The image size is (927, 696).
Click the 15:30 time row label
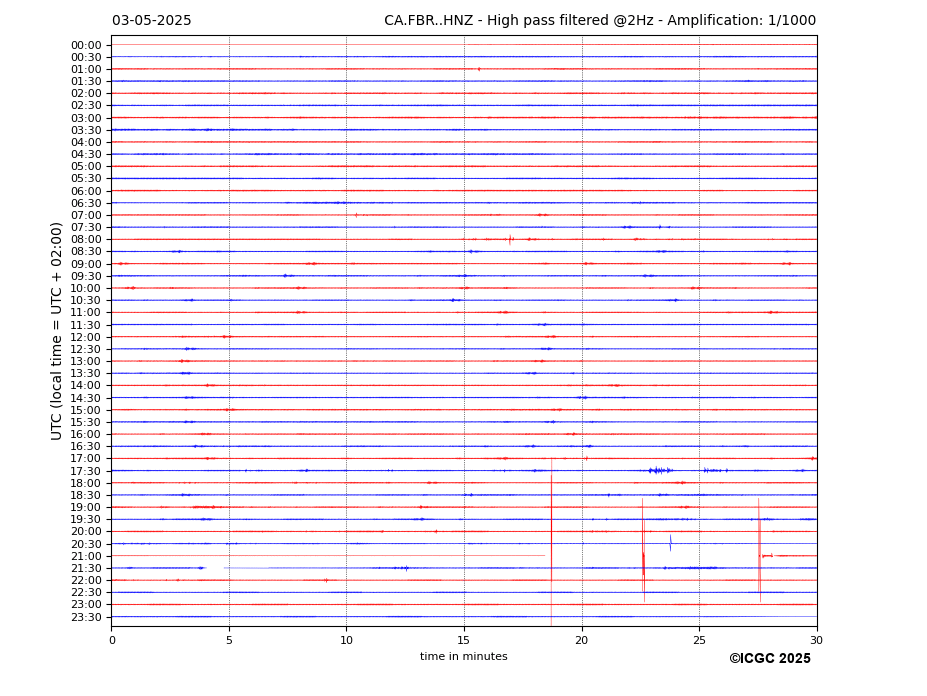coord(86,422)
